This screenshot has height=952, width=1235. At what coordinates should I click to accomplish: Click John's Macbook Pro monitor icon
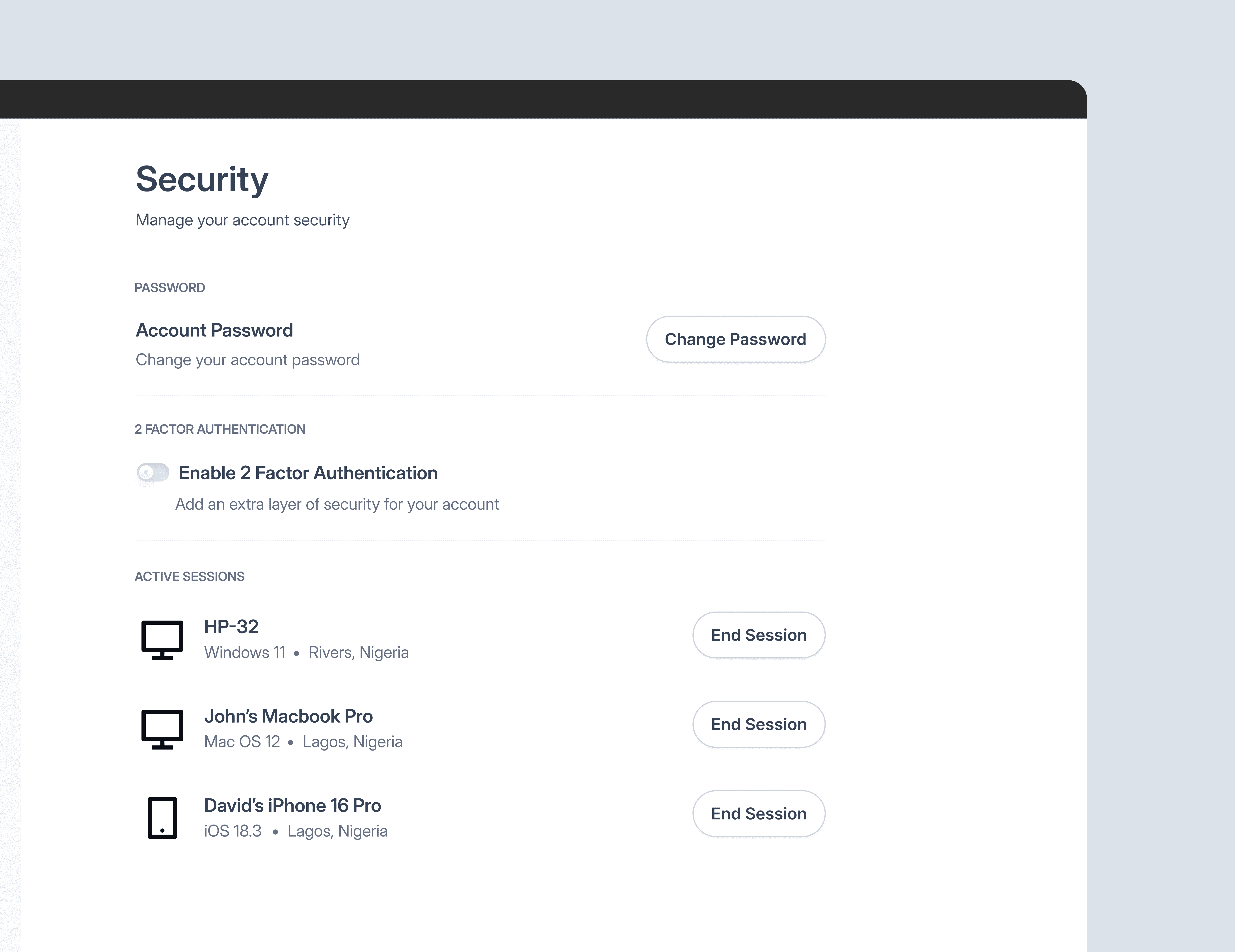tap(162, 729)
